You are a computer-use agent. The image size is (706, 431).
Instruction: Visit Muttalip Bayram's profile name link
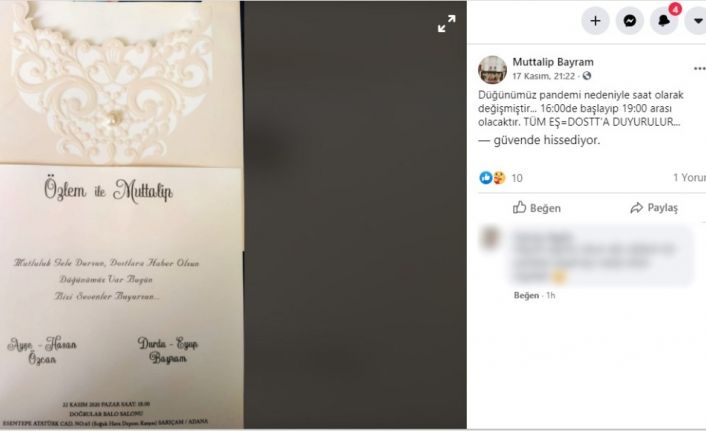click(x=553, y=62)
